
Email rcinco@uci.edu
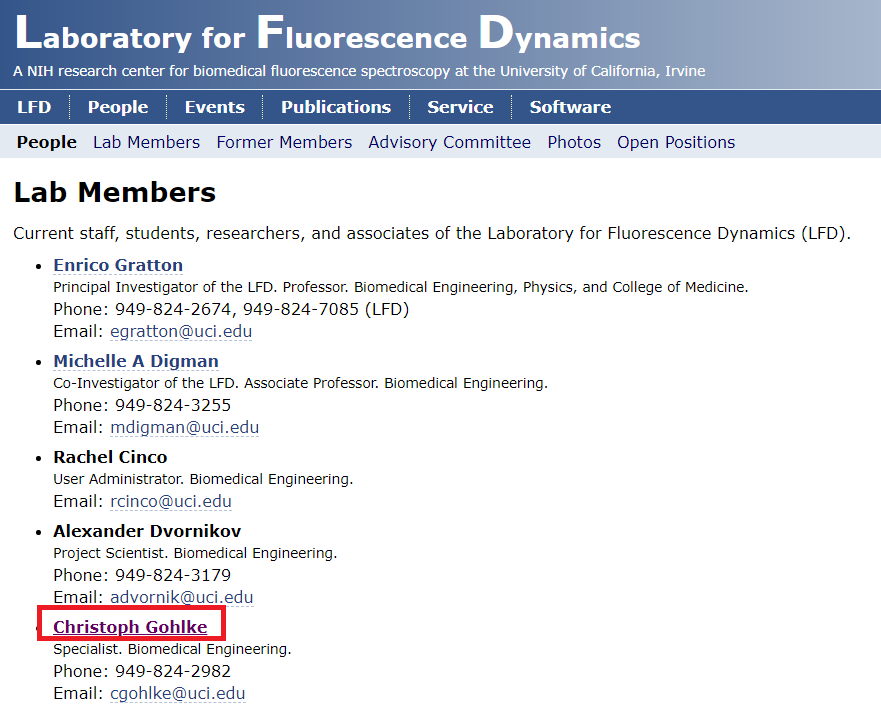pyautogui.click(x=171, y=501)
